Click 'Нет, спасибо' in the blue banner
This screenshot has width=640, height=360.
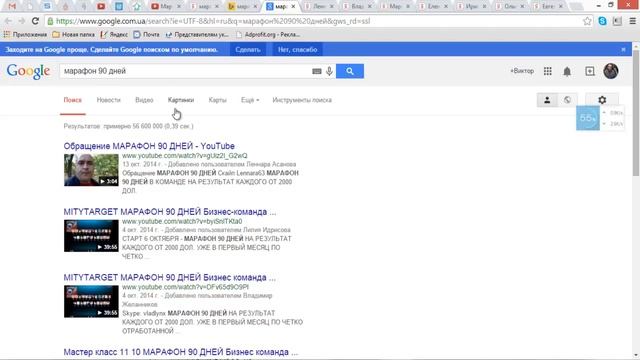(298, 49)
